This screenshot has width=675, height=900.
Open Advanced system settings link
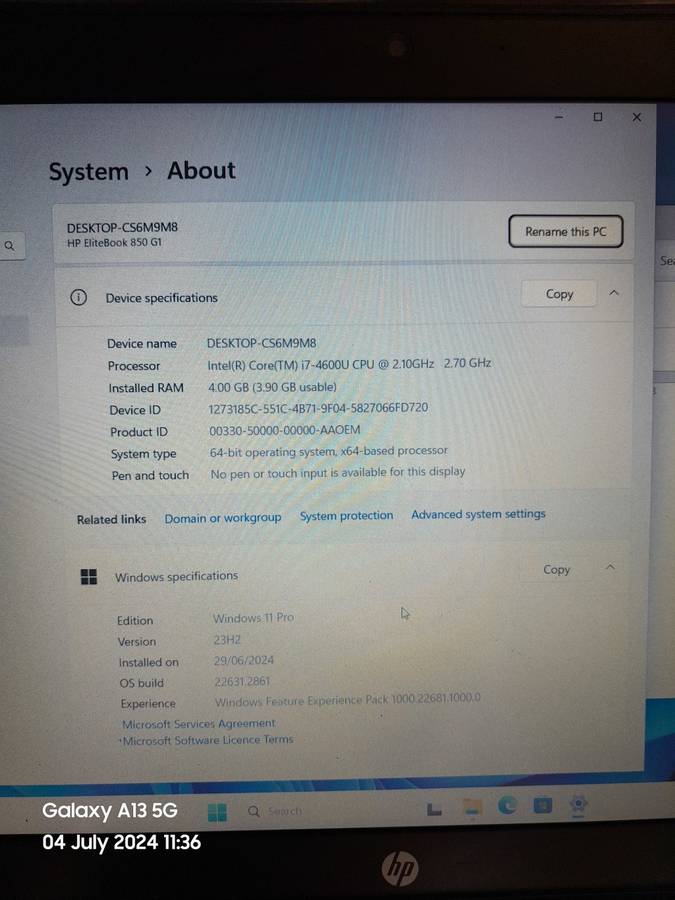point(478,514)
